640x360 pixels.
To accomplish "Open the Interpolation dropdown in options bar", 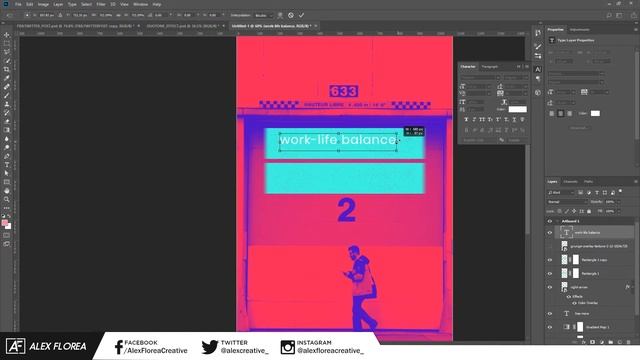I will click(263, 16).
